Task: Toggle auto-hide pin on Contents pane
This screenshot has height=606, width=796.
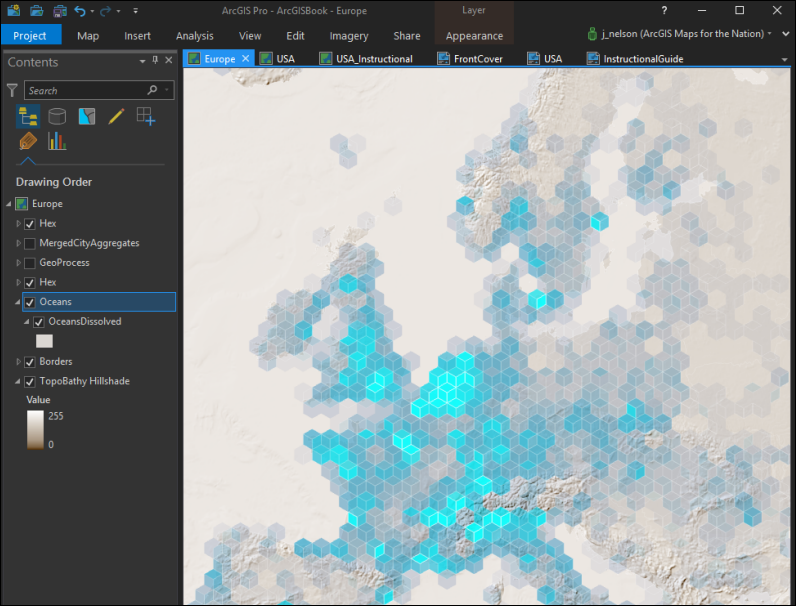Action: (x=155, y=60)
